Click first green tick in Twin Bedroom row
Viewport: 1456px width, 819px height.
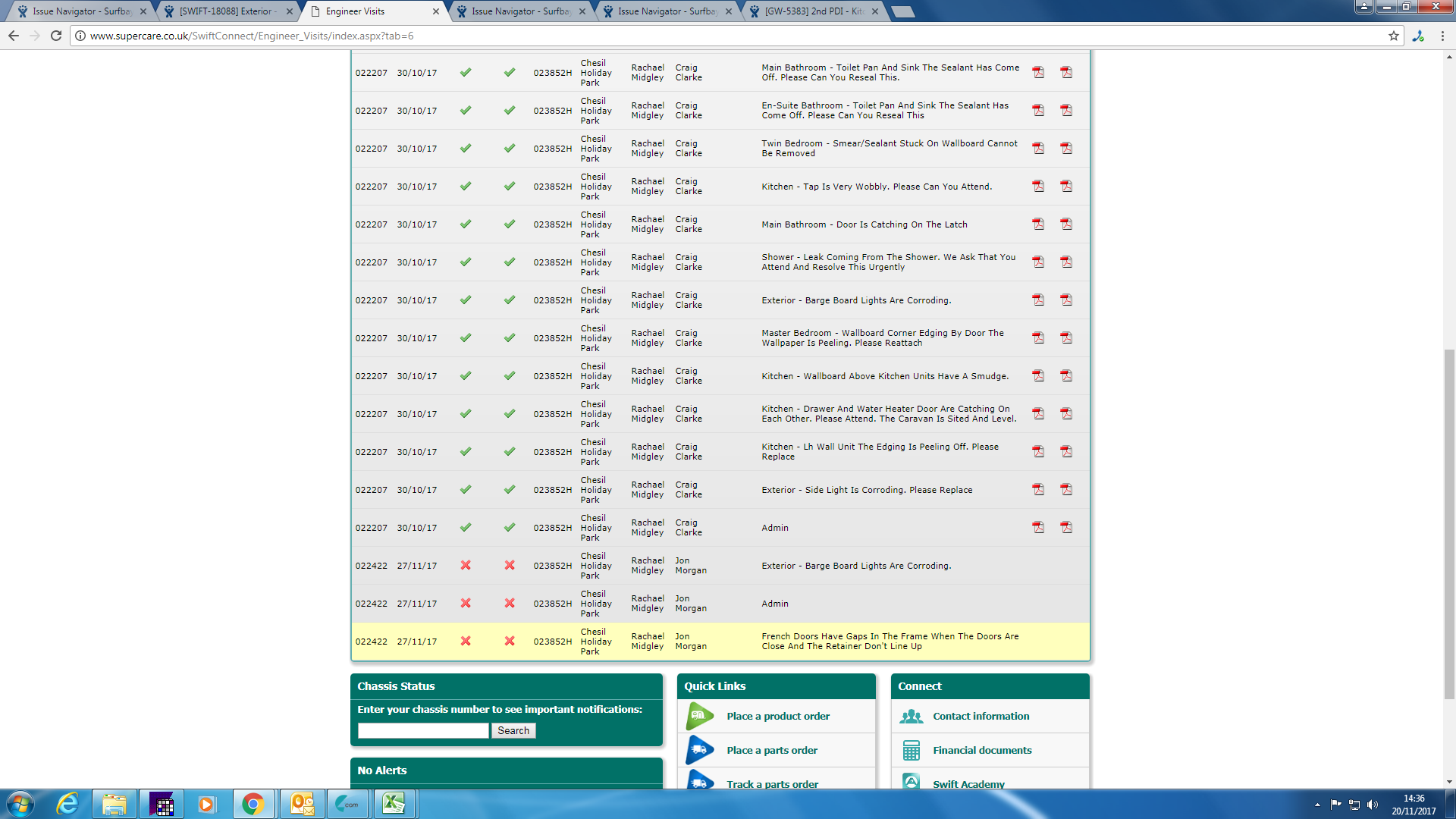[466, 149]
